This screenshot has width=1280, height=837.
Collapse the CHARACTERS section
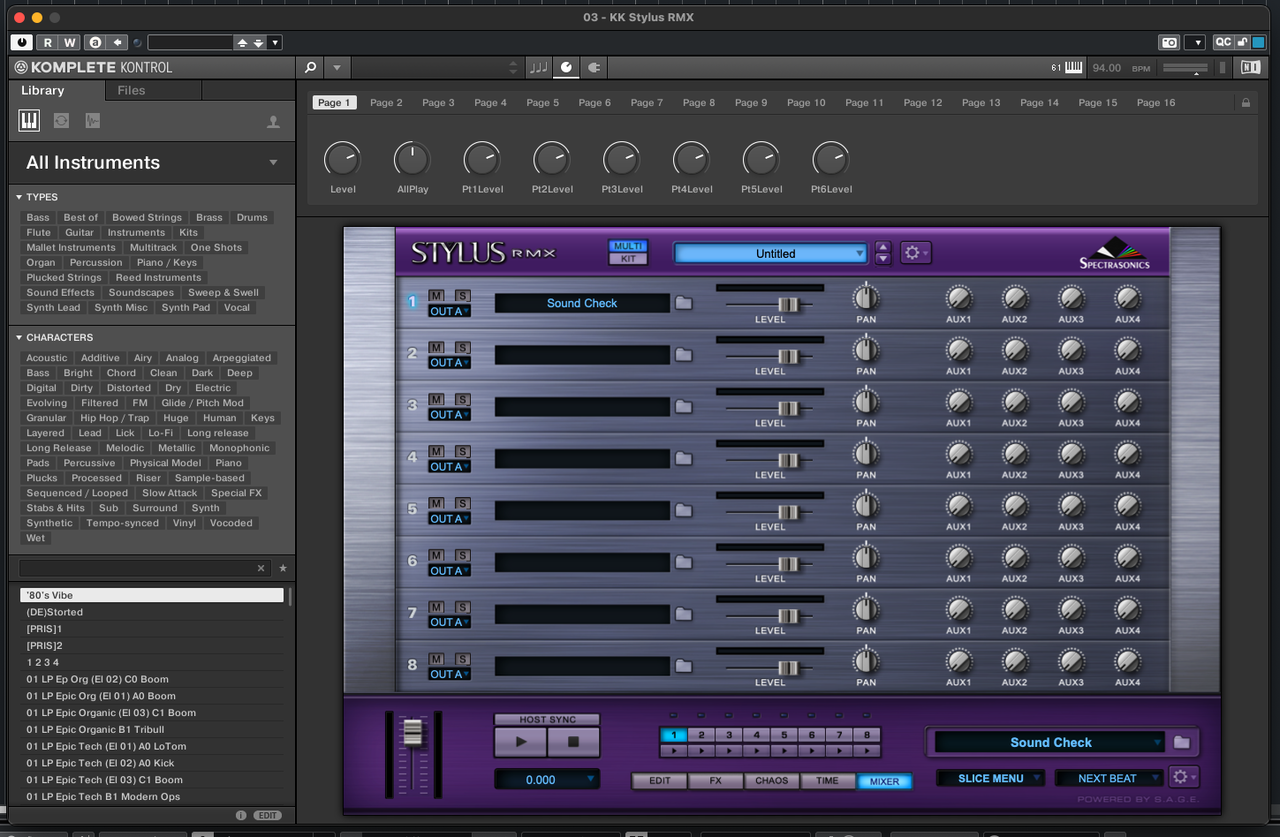coord(19,337)
